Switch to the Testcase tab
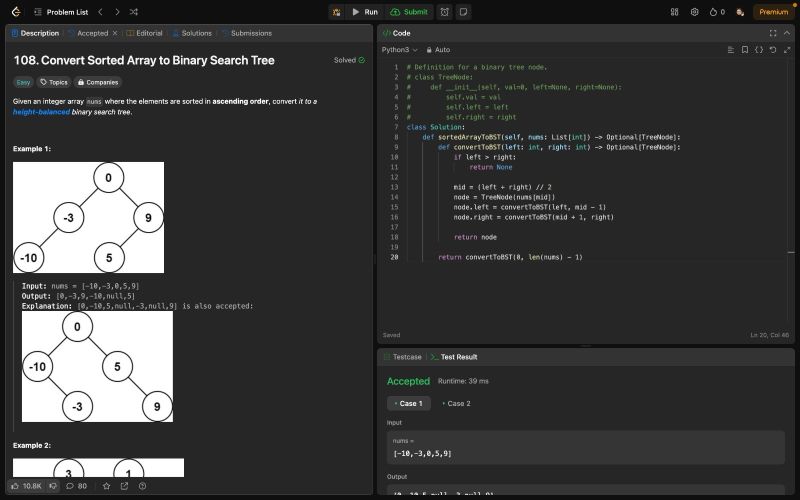The width and height of the screenshot is (800, 500). tap(403, 357)
